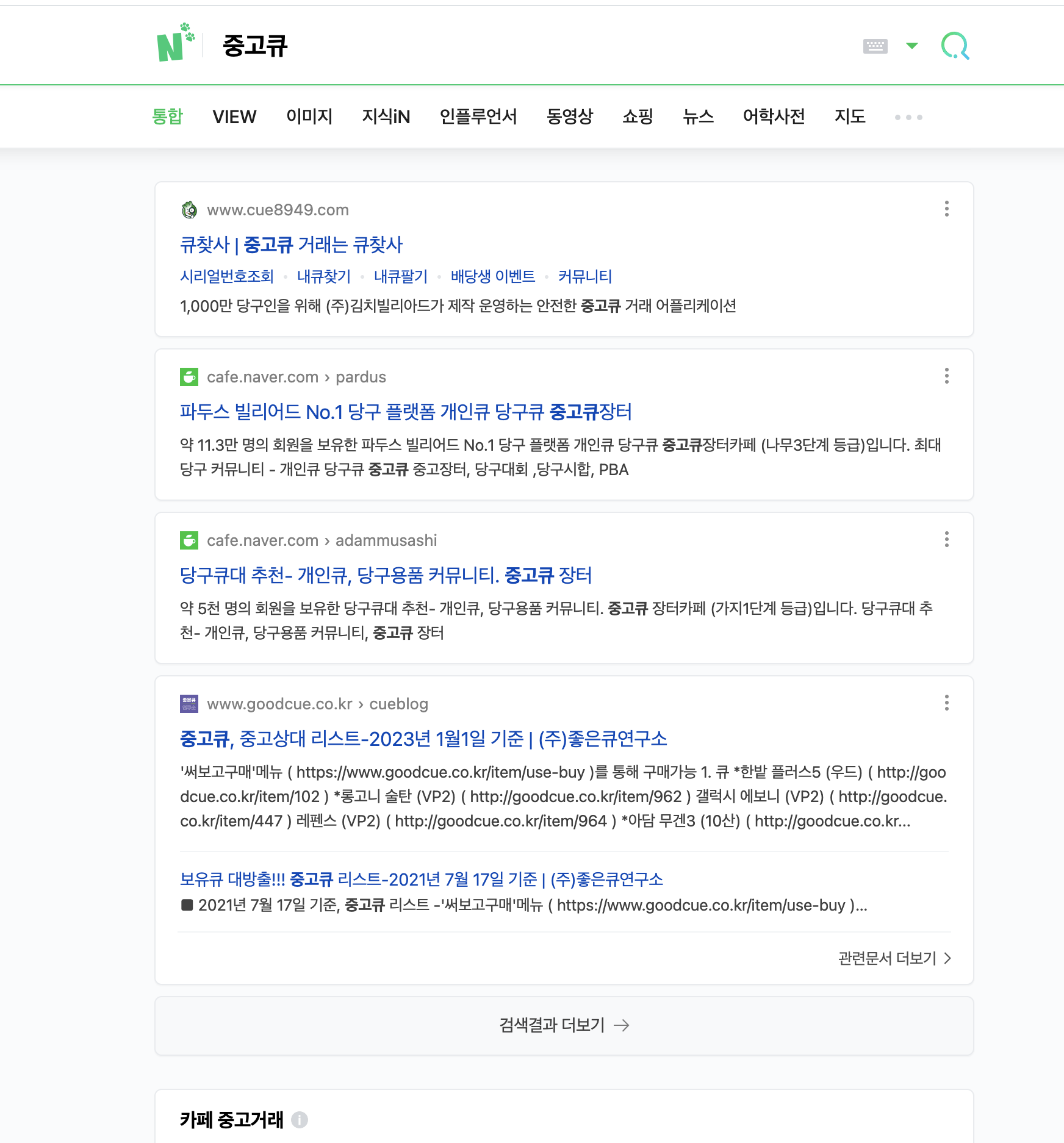Expand the keyboard input language dropdown arrow
Screen dimensions: 1064x1143
(x=911, y=45)
